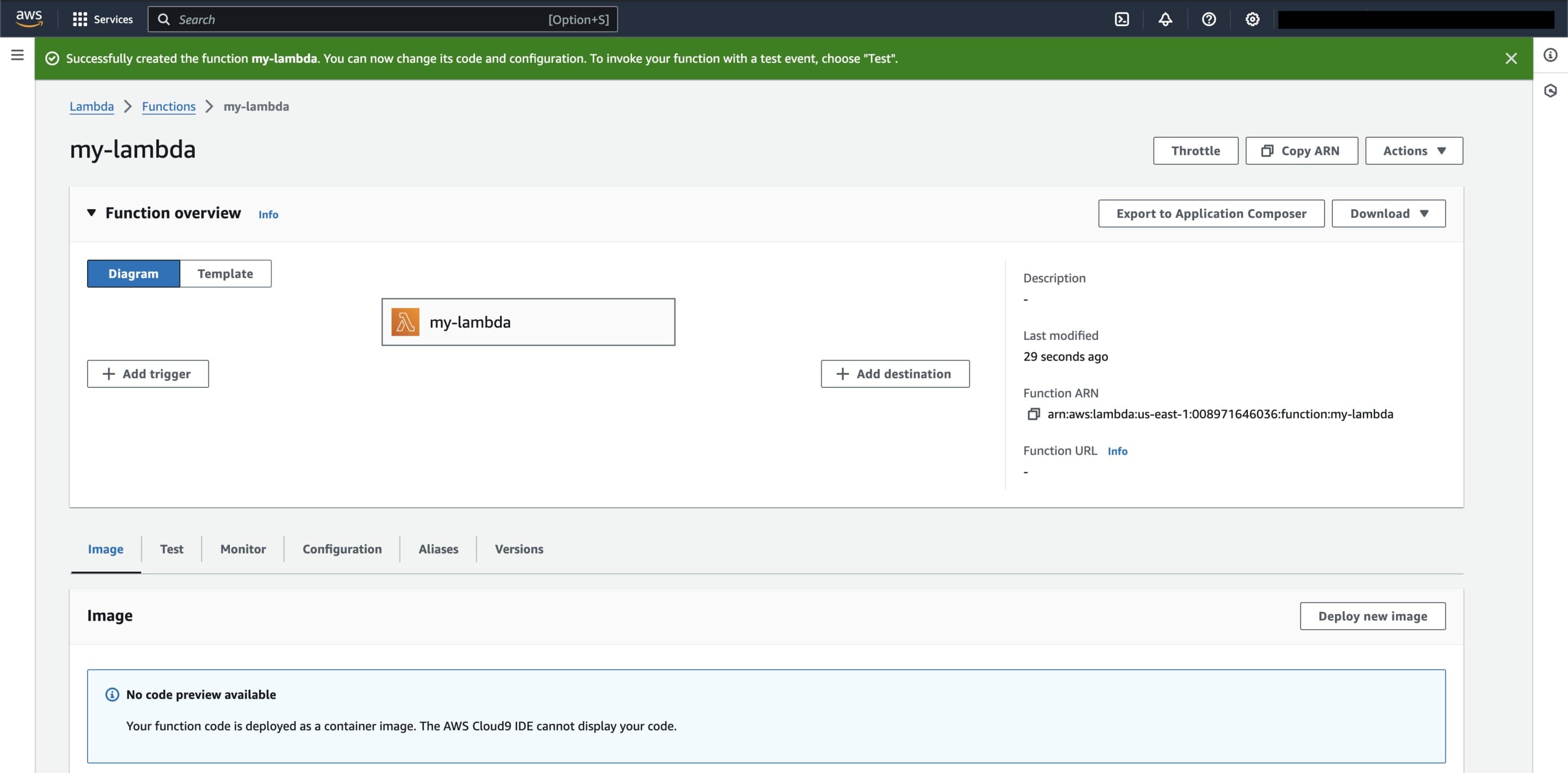The height and width of the screenshot is (773, 1568).
Task: Click the my-lambda breadcrumb text
Action: point(256,106)
